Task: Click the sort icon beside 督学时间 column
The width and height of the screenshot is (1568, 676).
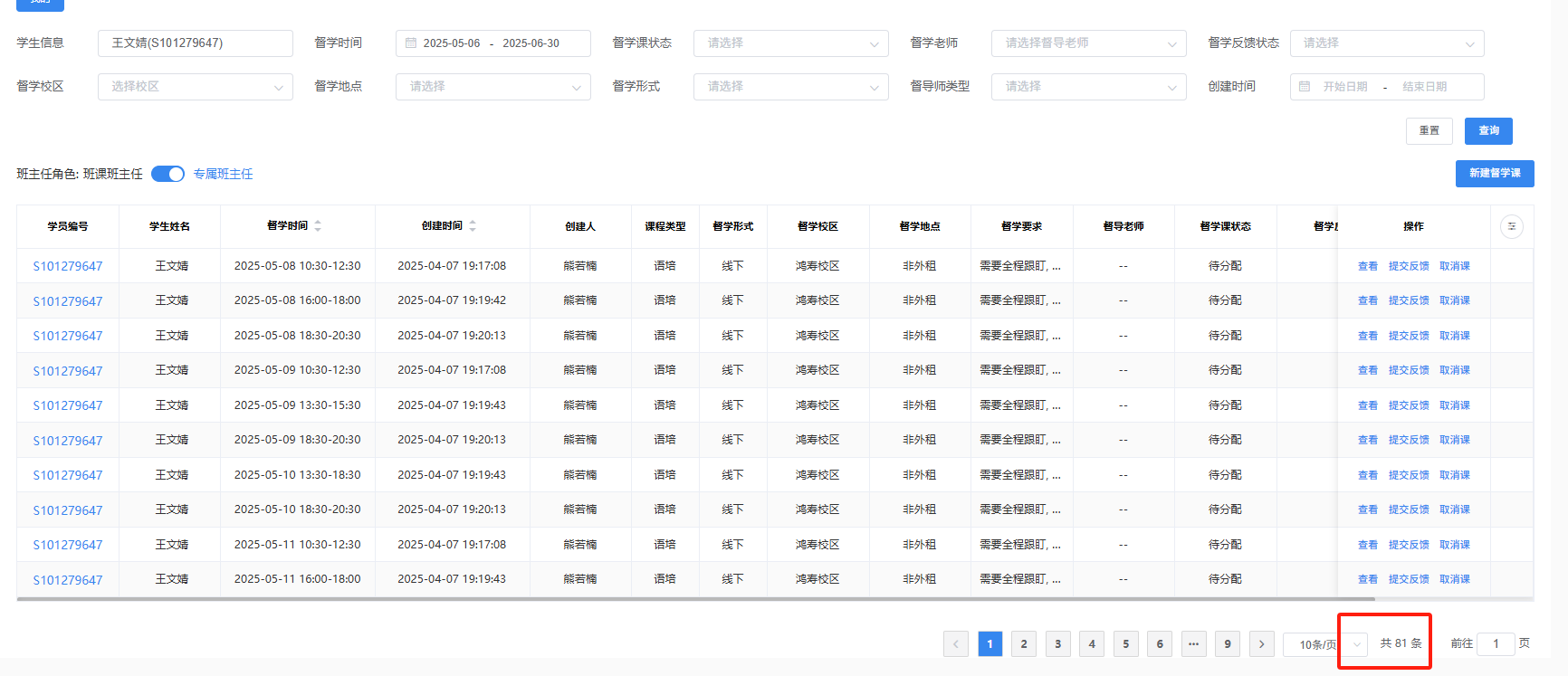Action: (318, 226)
